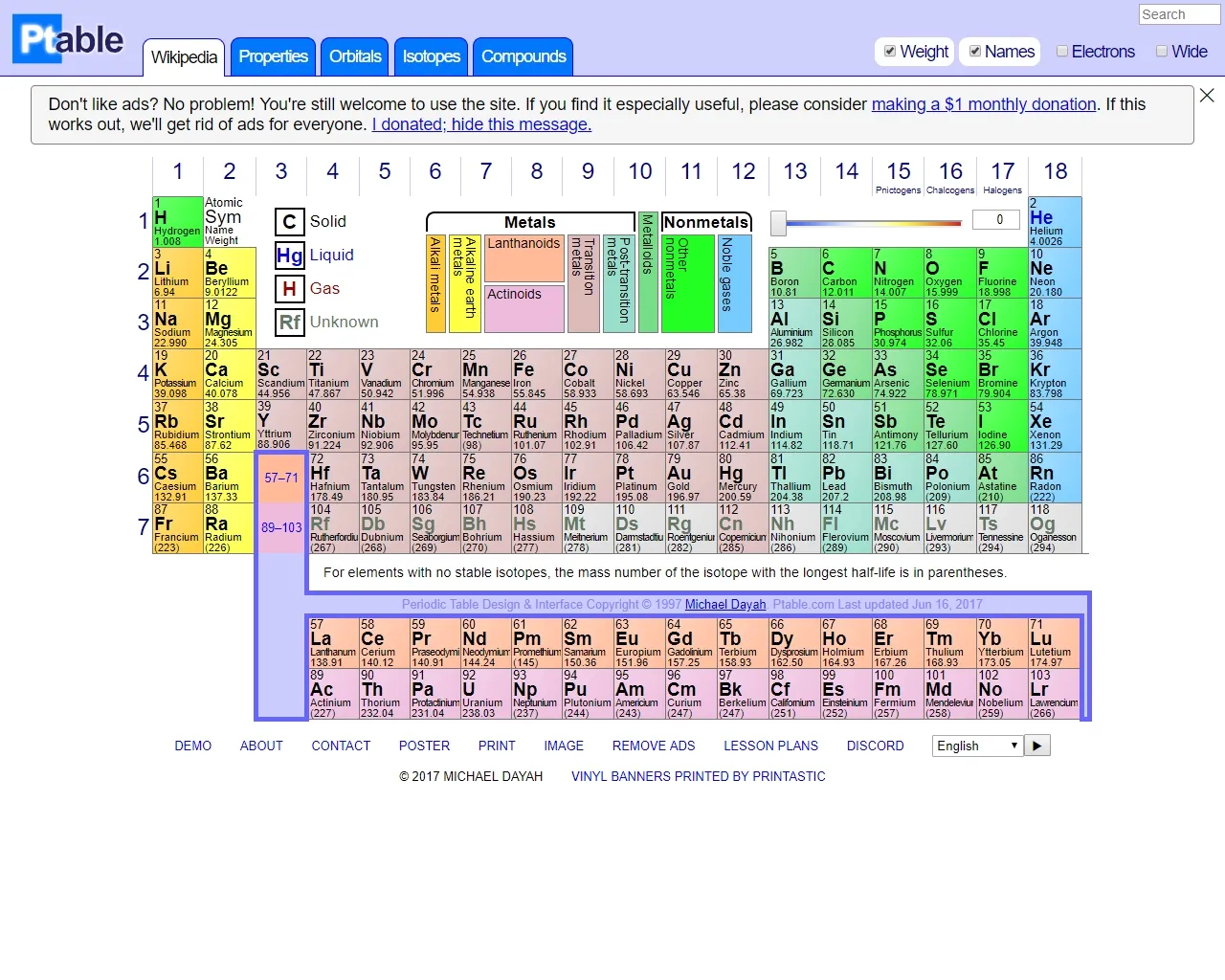Screen dimensions: 1225x980
Task: Toggle the Names checkbox
Action: pos(975,52)
